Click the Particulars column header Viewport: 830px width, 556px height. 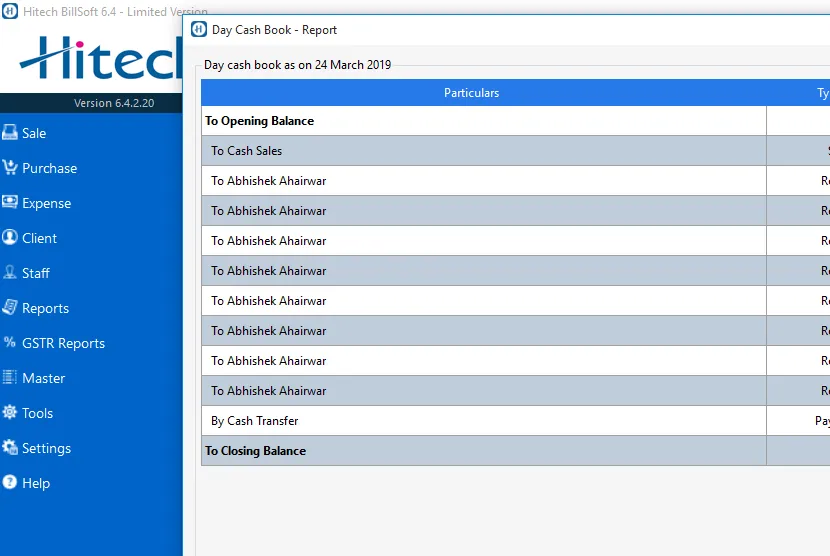(471, 93)
